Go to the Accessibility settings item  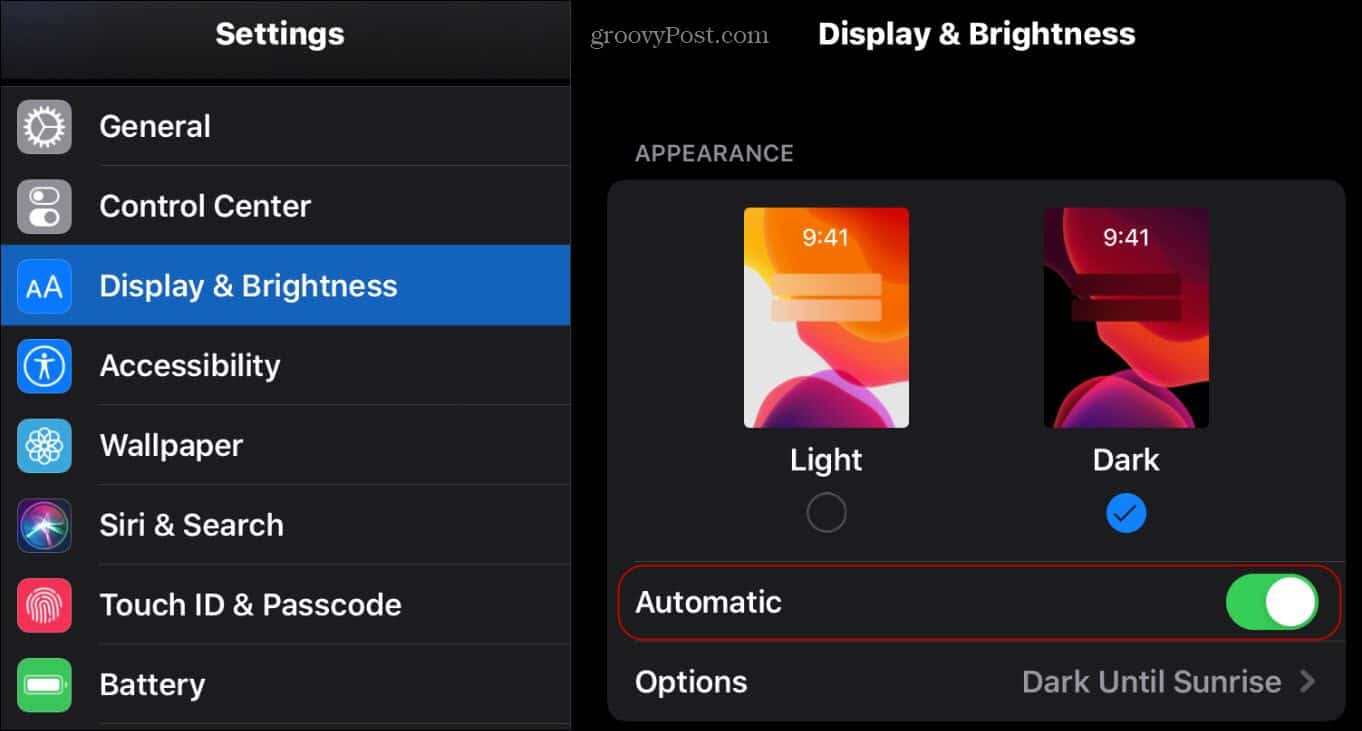pos(286,365)
